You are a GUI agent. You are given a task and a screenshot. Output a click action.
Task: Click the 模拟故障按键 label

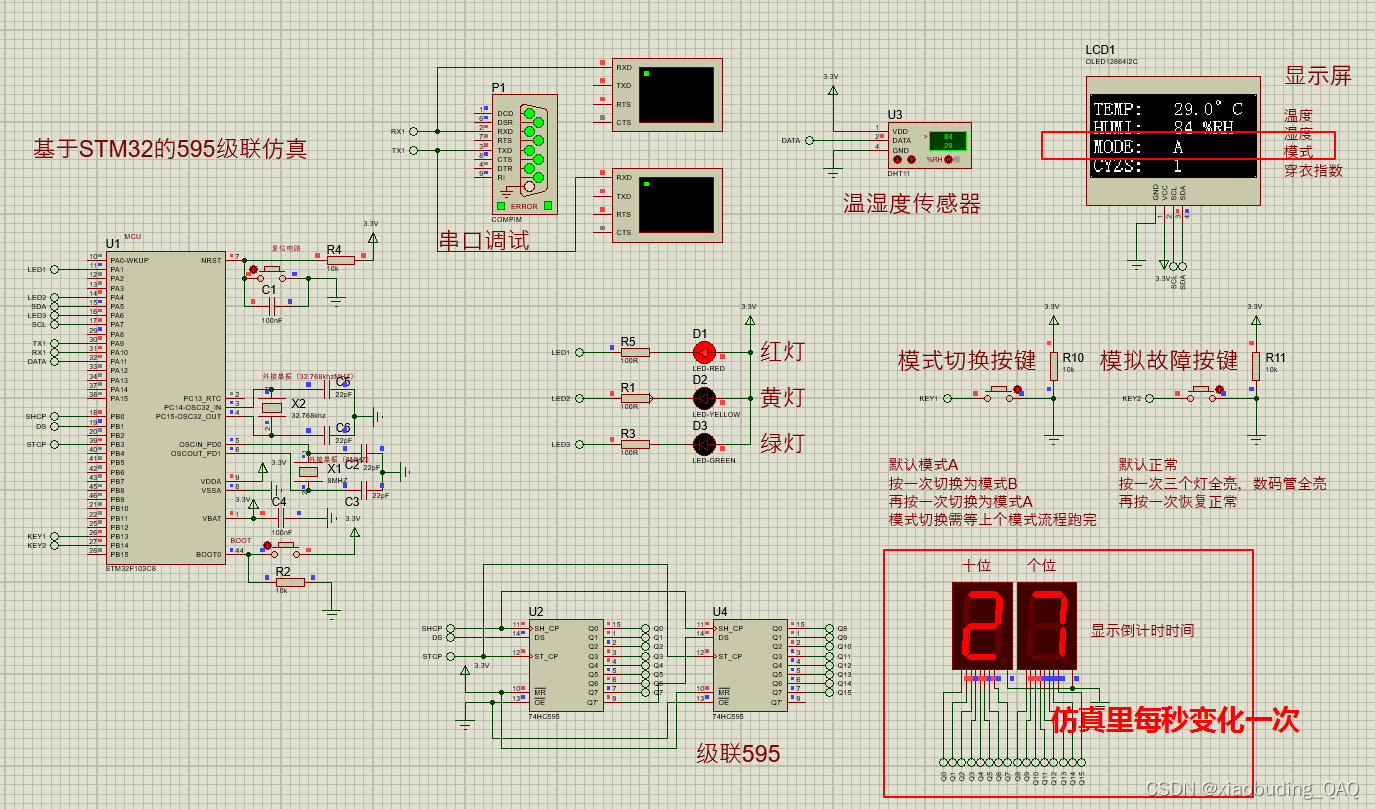point(1169,360)
